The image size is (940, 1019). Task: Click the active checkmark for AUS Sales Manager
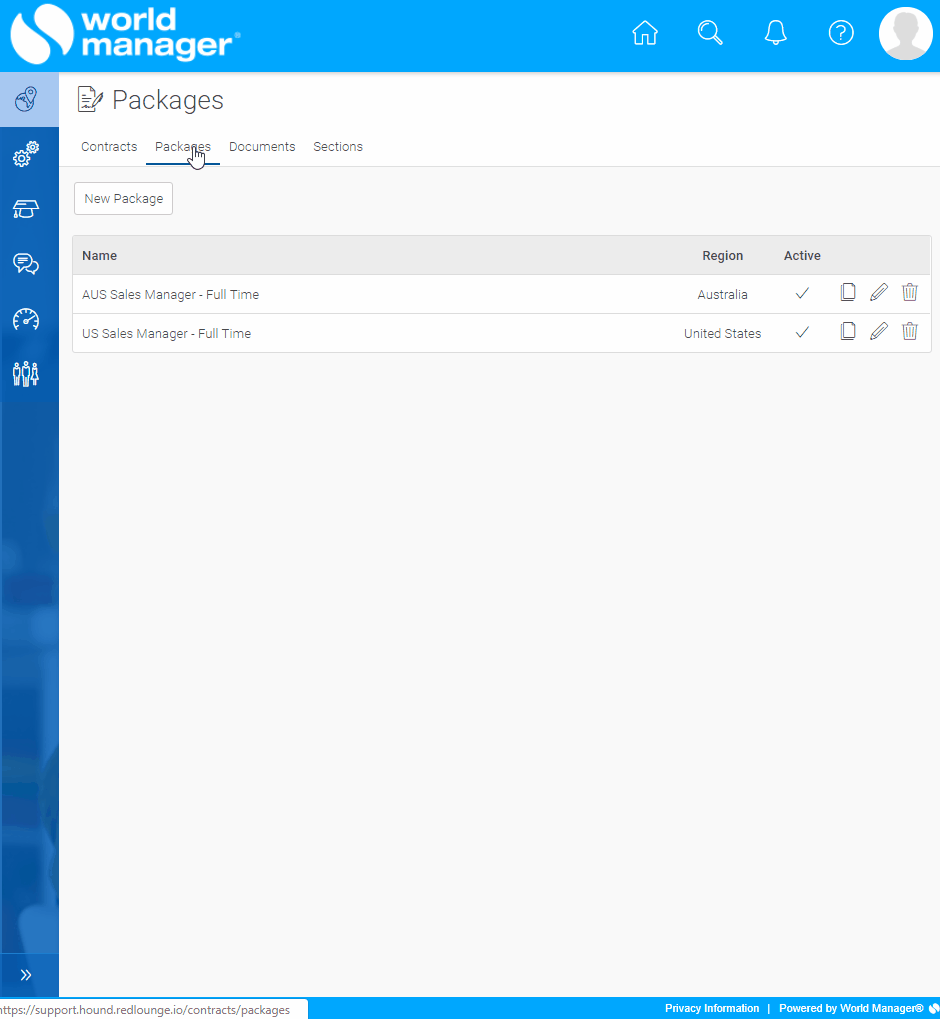pyautogui.click(x=802, y=293)
